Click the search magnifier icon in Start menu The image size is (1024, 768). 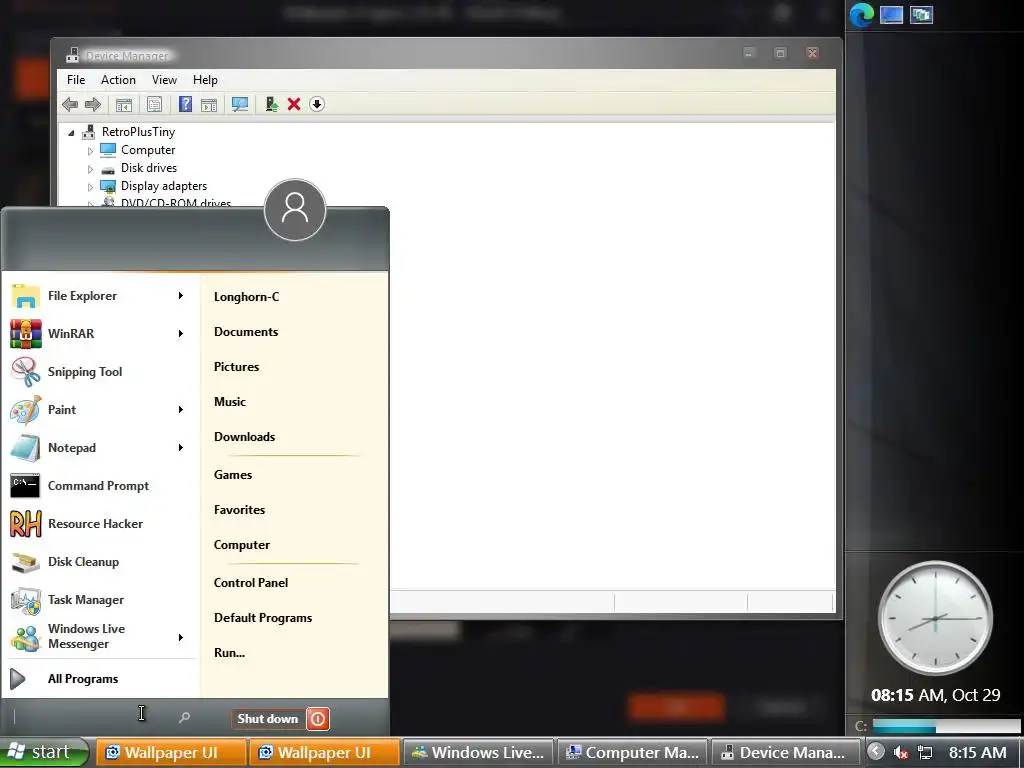coord(184,718)
